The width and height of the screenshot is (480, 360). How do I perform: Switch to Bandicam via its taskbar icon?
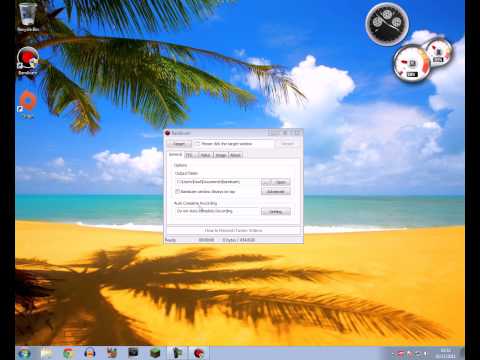coord(199,353)
